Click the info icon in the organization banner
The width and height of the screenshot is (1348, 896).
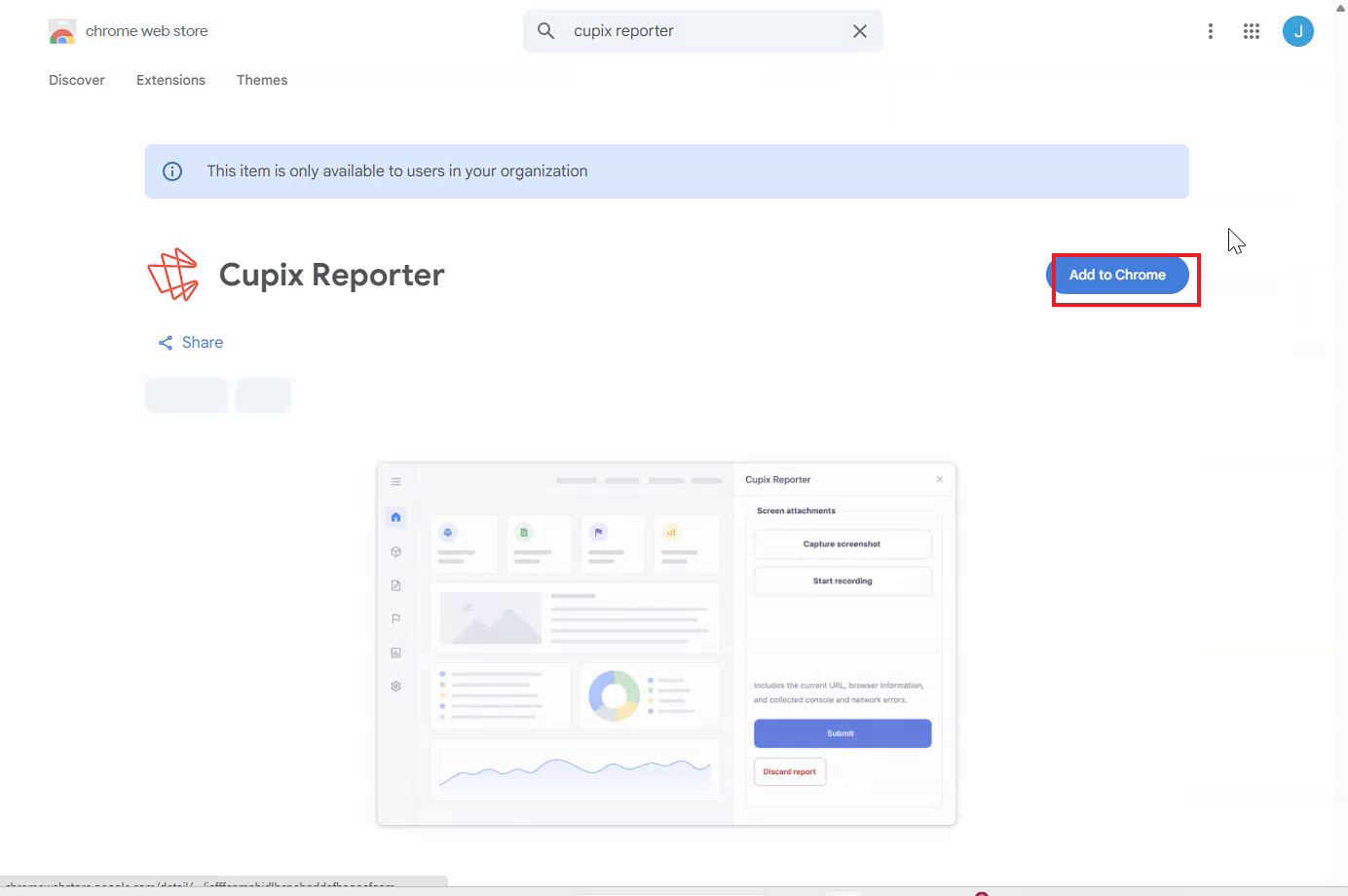pyautogui.click(x=172, y=171)
